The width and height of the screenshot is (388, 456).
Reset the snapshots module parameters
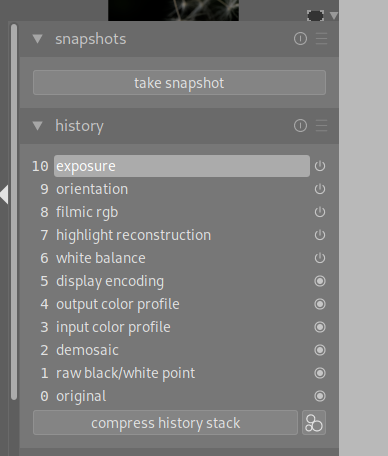coord(300,39)
